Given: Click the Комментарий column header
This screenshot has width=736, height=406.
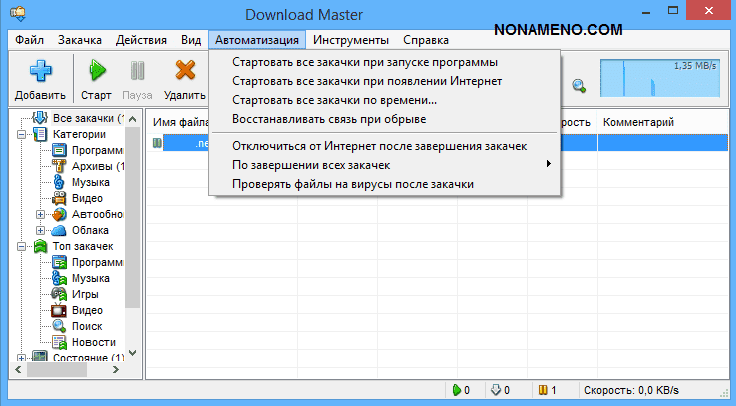Looking at the screenshot, I should click(637, 122).
